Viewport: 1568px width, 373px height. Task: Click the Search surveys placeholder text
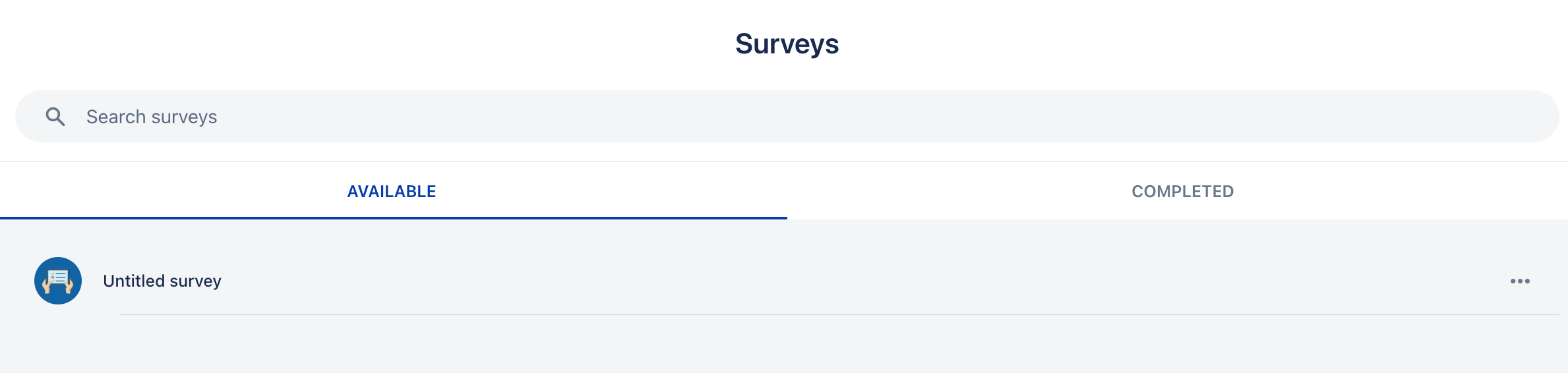152,117
